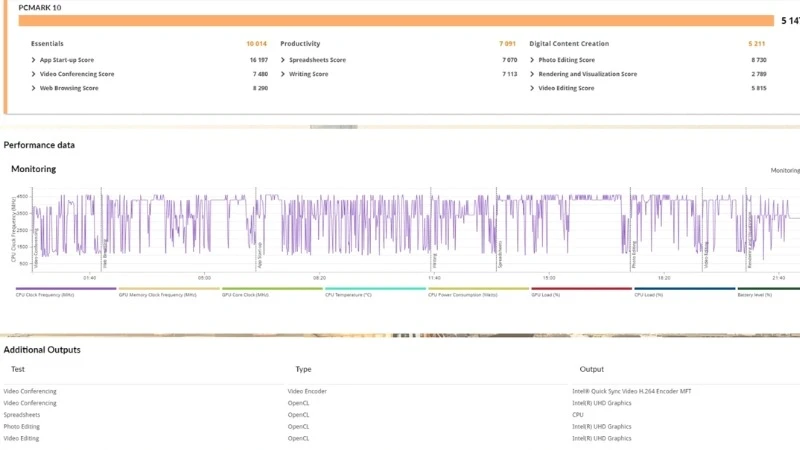Toggle CPU Temperature legend series

click(x=375, y=292)
